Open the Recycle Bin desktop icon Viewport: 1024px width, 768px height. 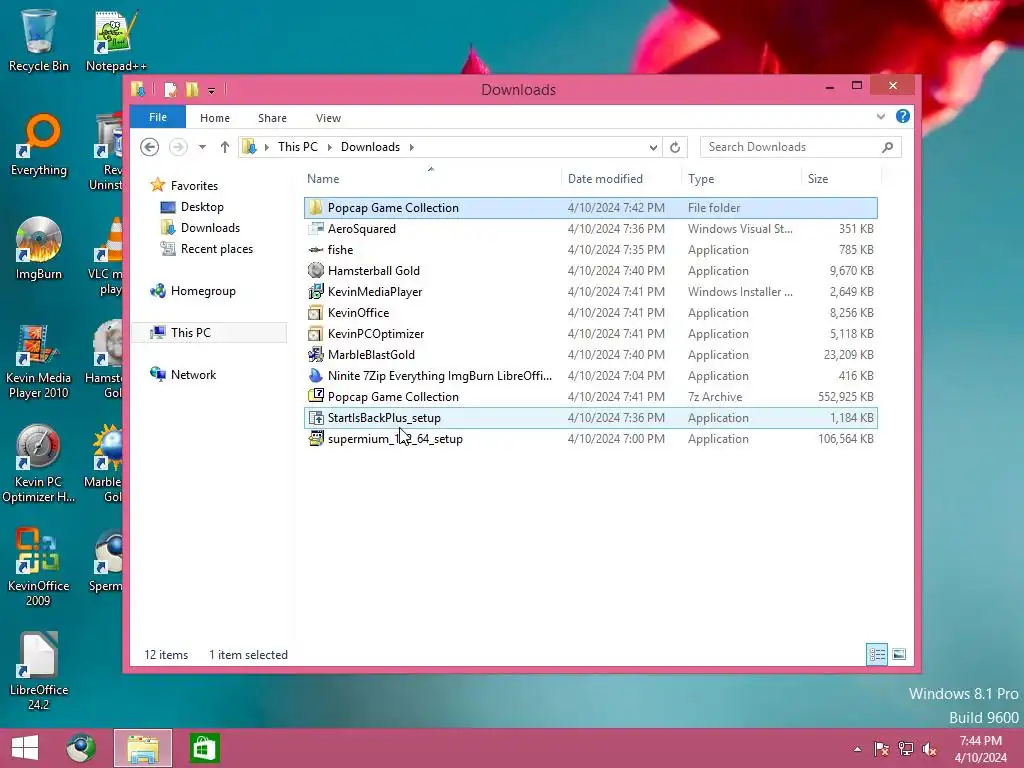coord(39,40)
